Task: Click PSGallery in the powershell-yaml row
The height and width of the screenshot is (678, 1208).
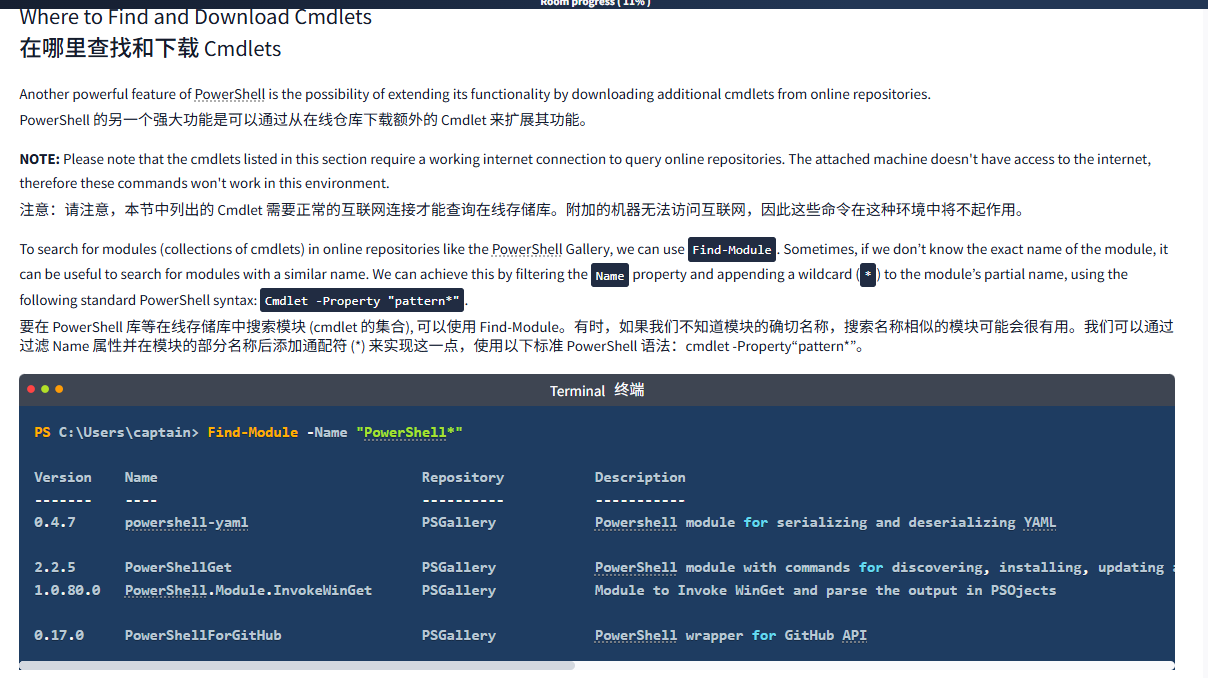Action: coord(459,522)
